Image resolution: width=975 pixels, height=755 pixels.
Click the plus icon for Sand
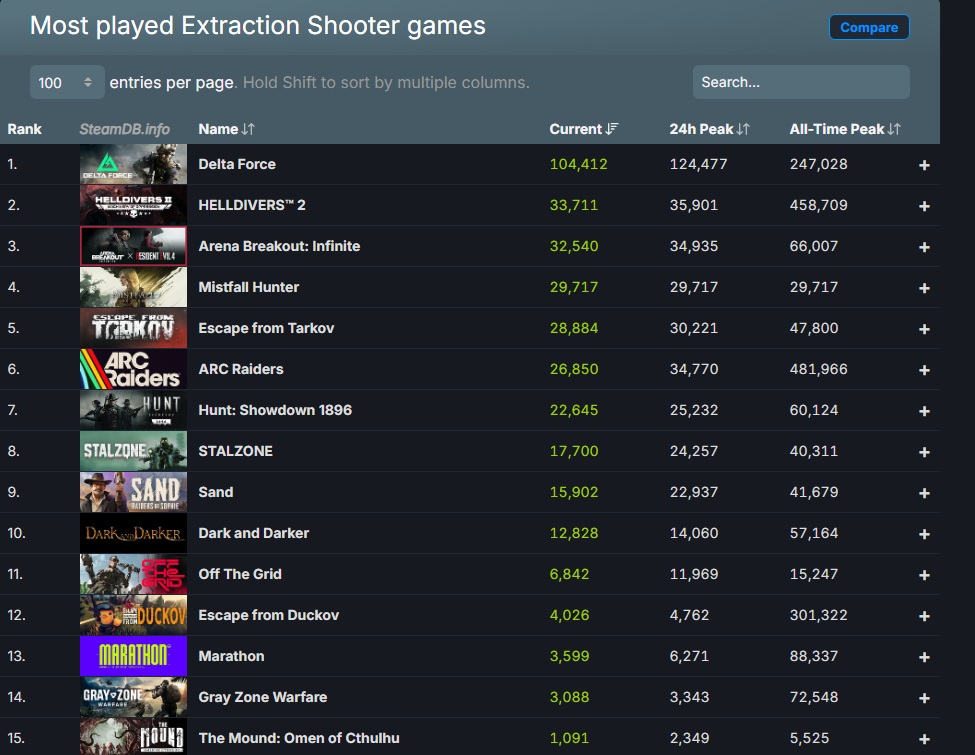click(x=924, y=493)
